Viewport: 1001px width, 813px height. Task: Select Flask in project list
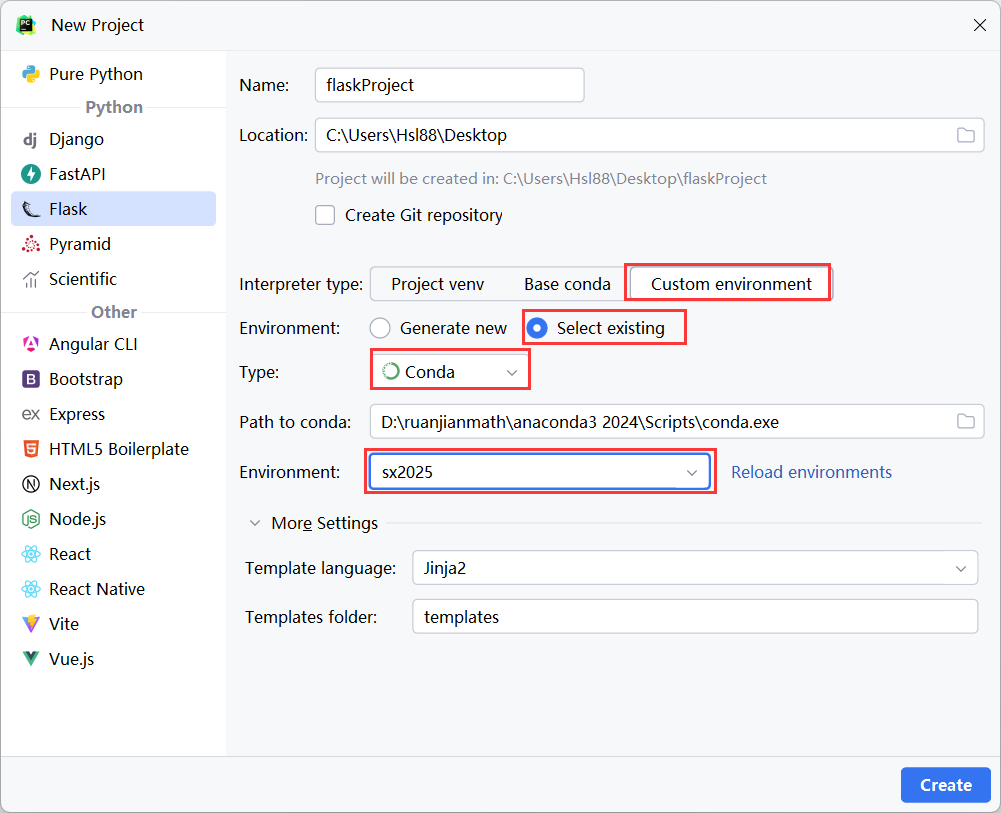pos(114,209)
